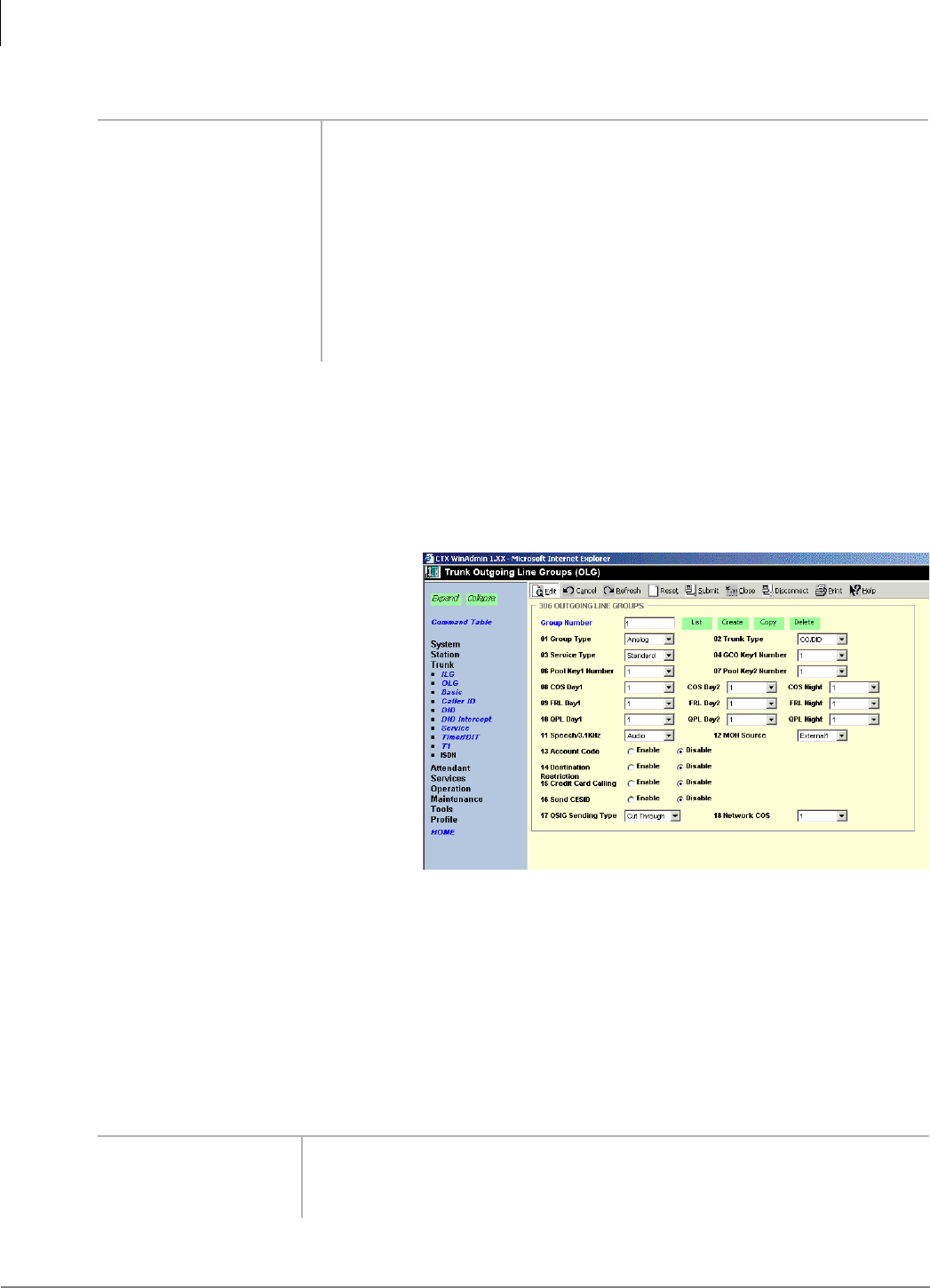The image size is (930, 1288).
Task: Open the 03 Service Type dropdown
Action: (649, 656)
